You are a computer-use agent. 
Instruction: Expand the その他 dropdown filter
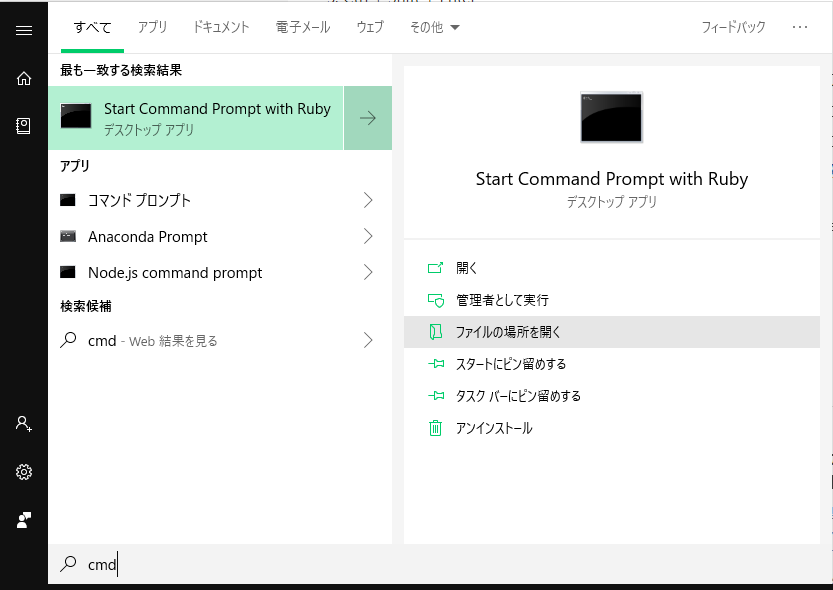(x=434, y=27)
